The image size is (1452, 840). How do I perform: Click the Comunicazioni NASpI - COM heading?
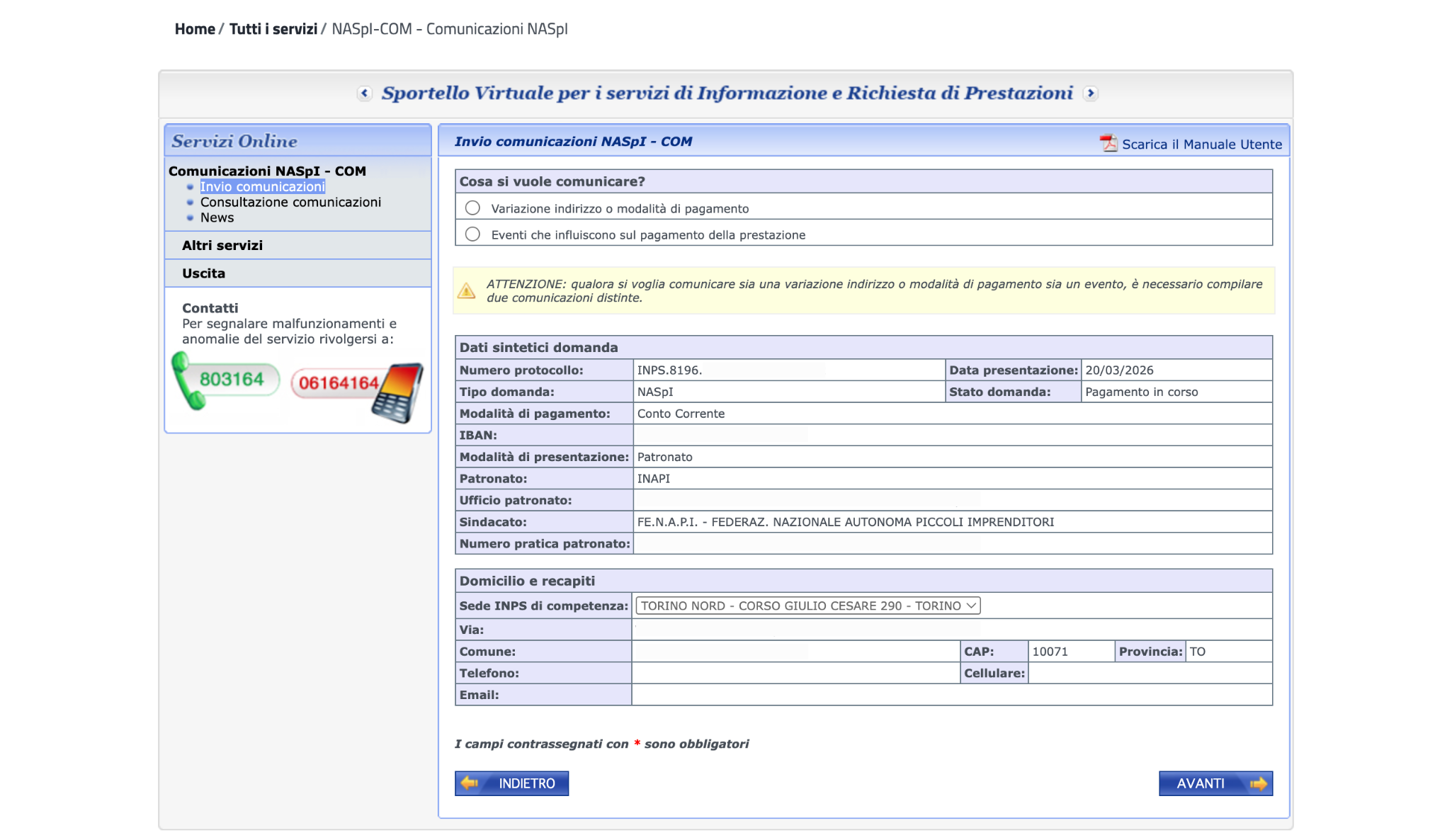(x=267, y=171)
